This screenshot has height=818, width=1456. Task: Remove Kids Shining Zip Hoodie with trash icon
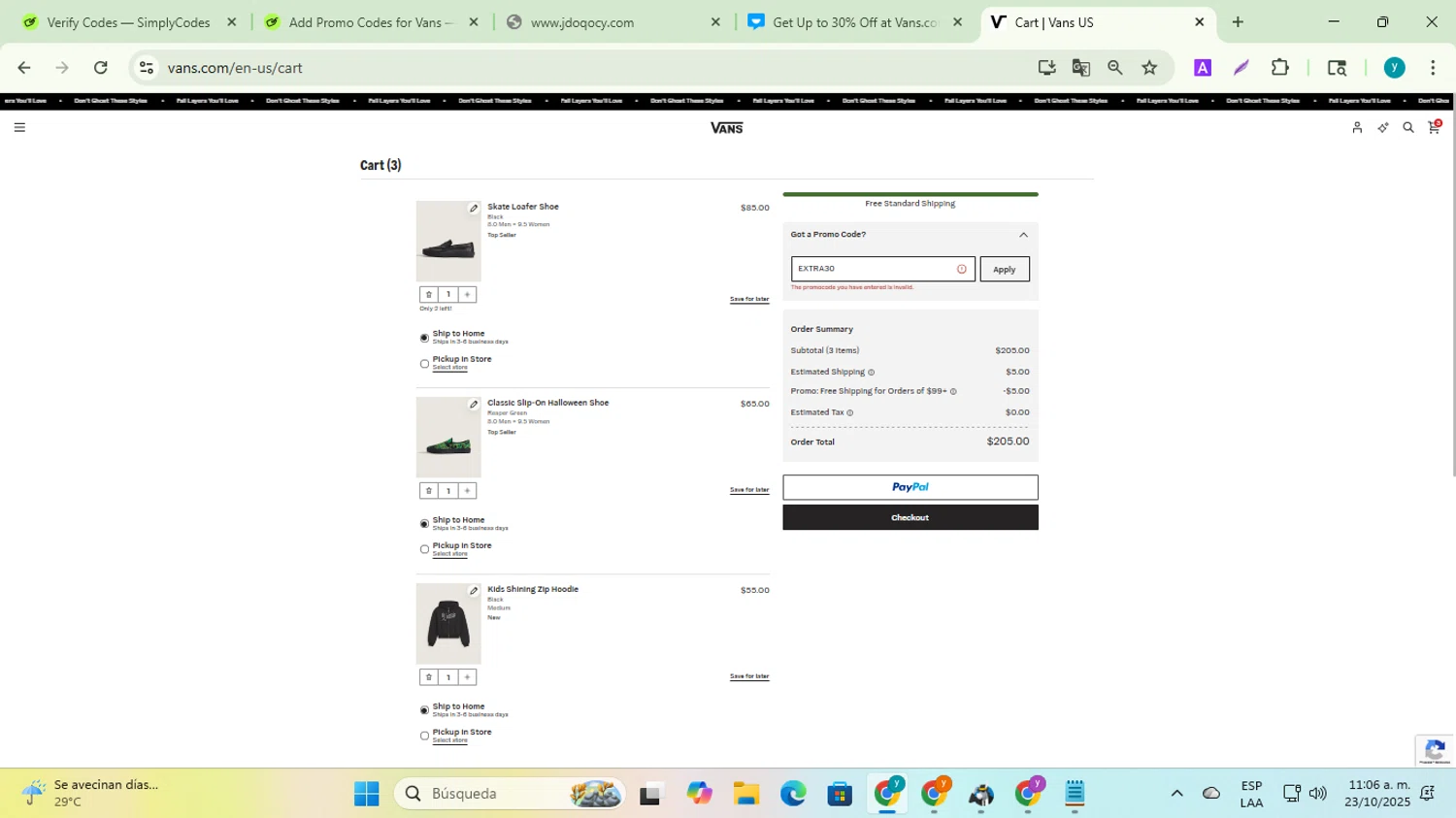coord(428,677)
